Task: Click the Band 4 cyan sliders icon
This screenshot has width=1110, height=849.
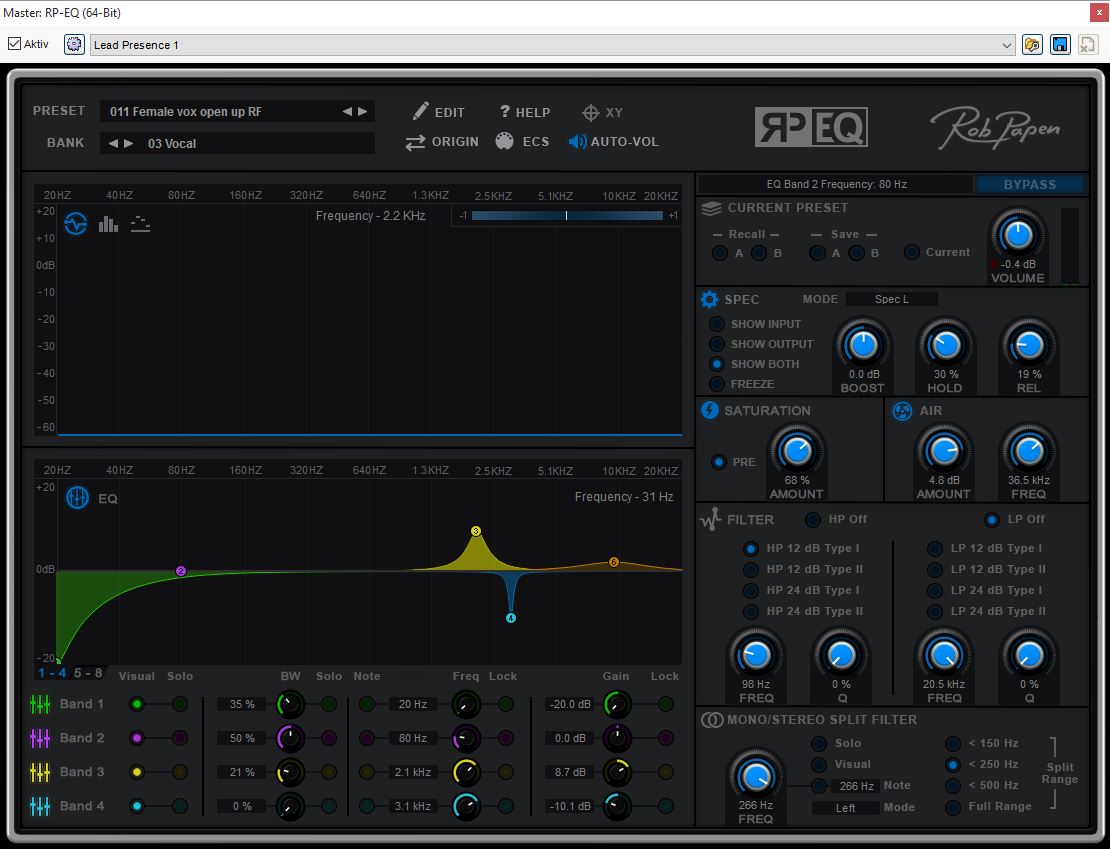Action: point(40,806)
